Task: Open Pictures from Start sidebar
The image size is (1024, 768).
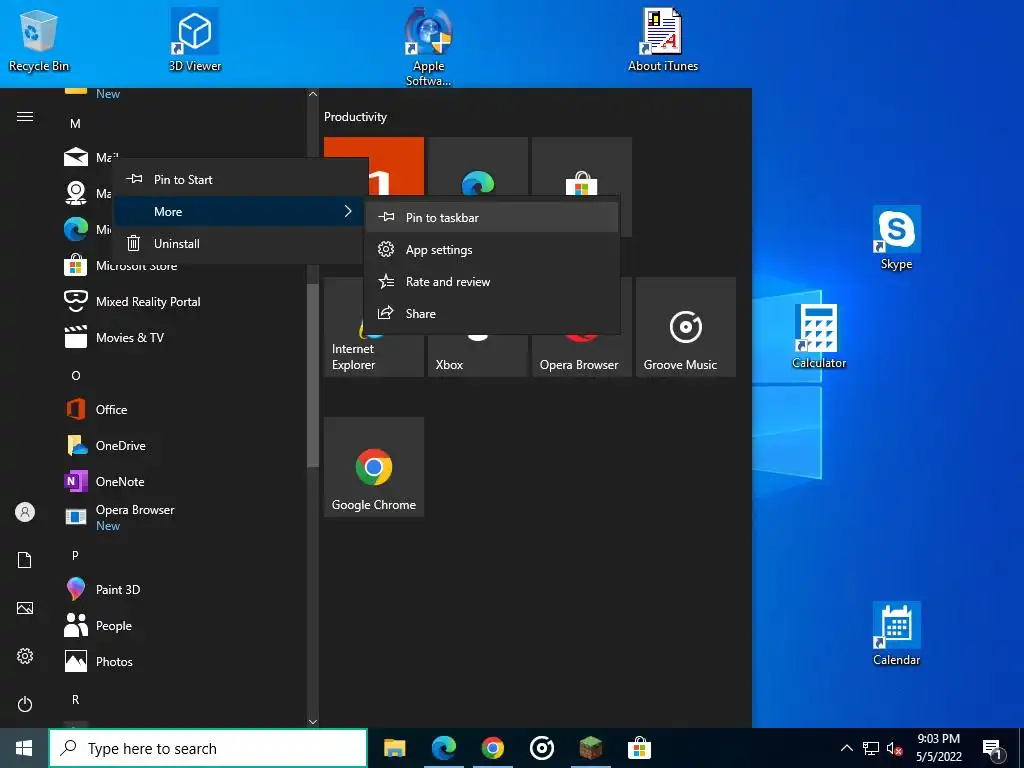Action: coord(25,608)
